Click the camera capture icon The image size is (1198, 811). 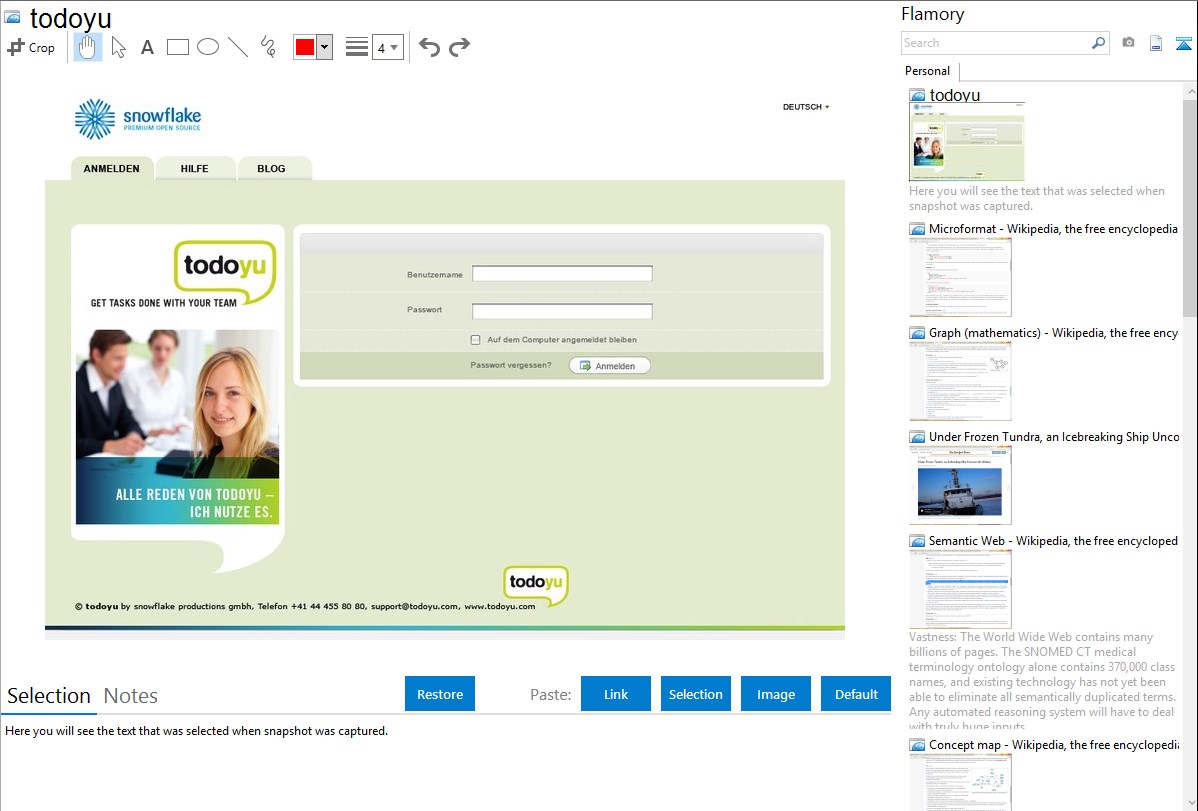click(1128, 43)
